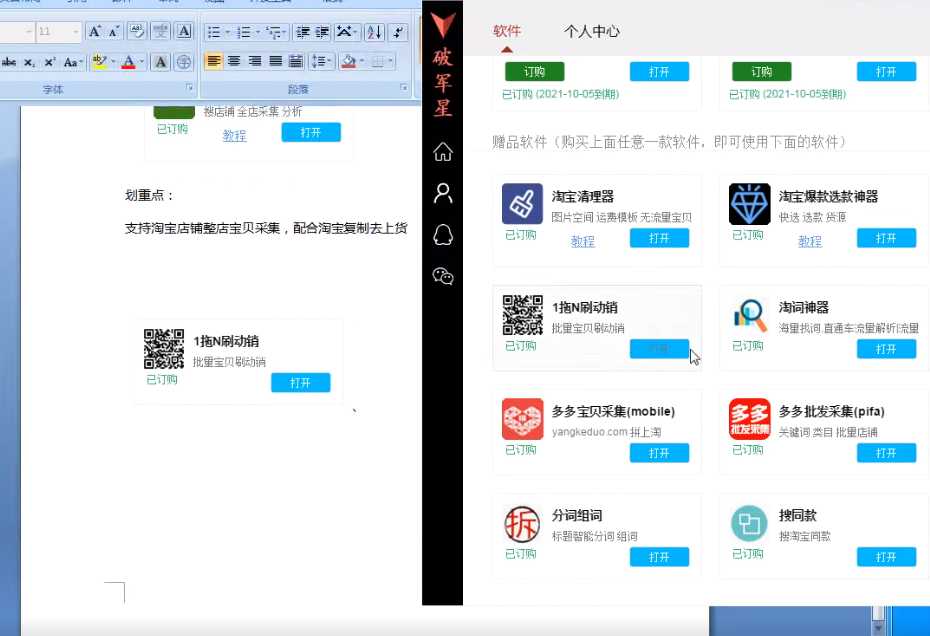The height and width of the screenshot is (636, 930).
Task: Toggle character shading in Word ribbon
Action: point(160,62)
